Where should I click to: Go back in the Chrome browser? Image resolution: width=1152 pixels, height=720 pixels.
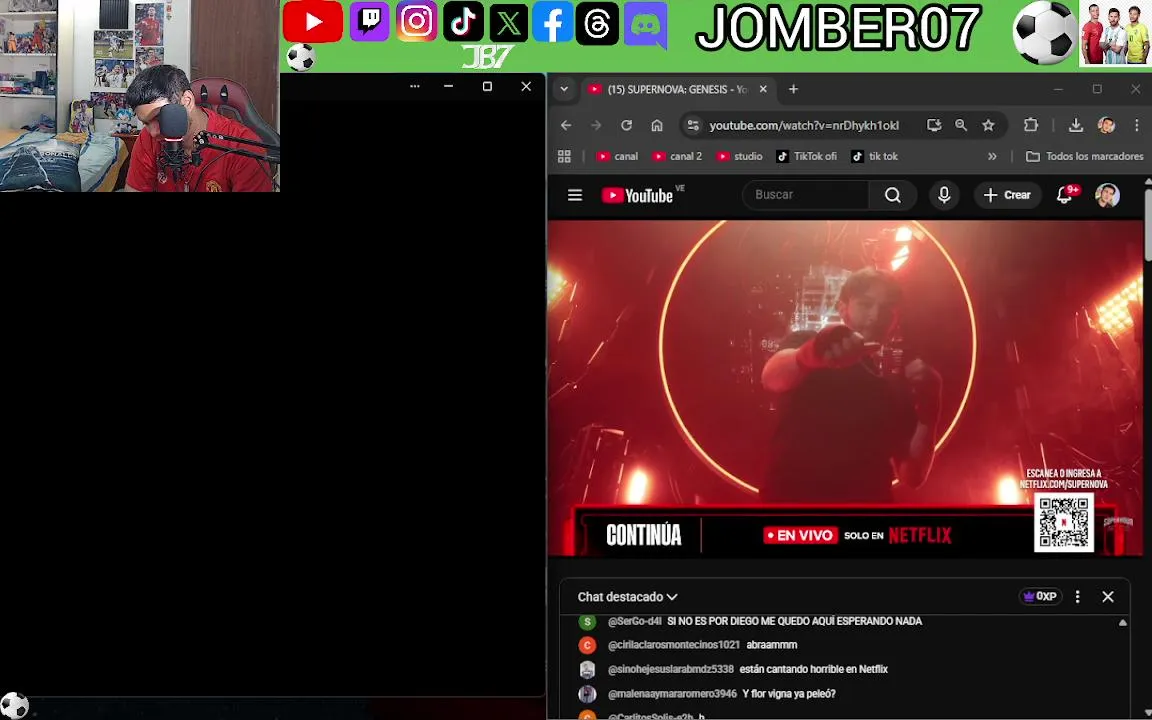[566, 126]
